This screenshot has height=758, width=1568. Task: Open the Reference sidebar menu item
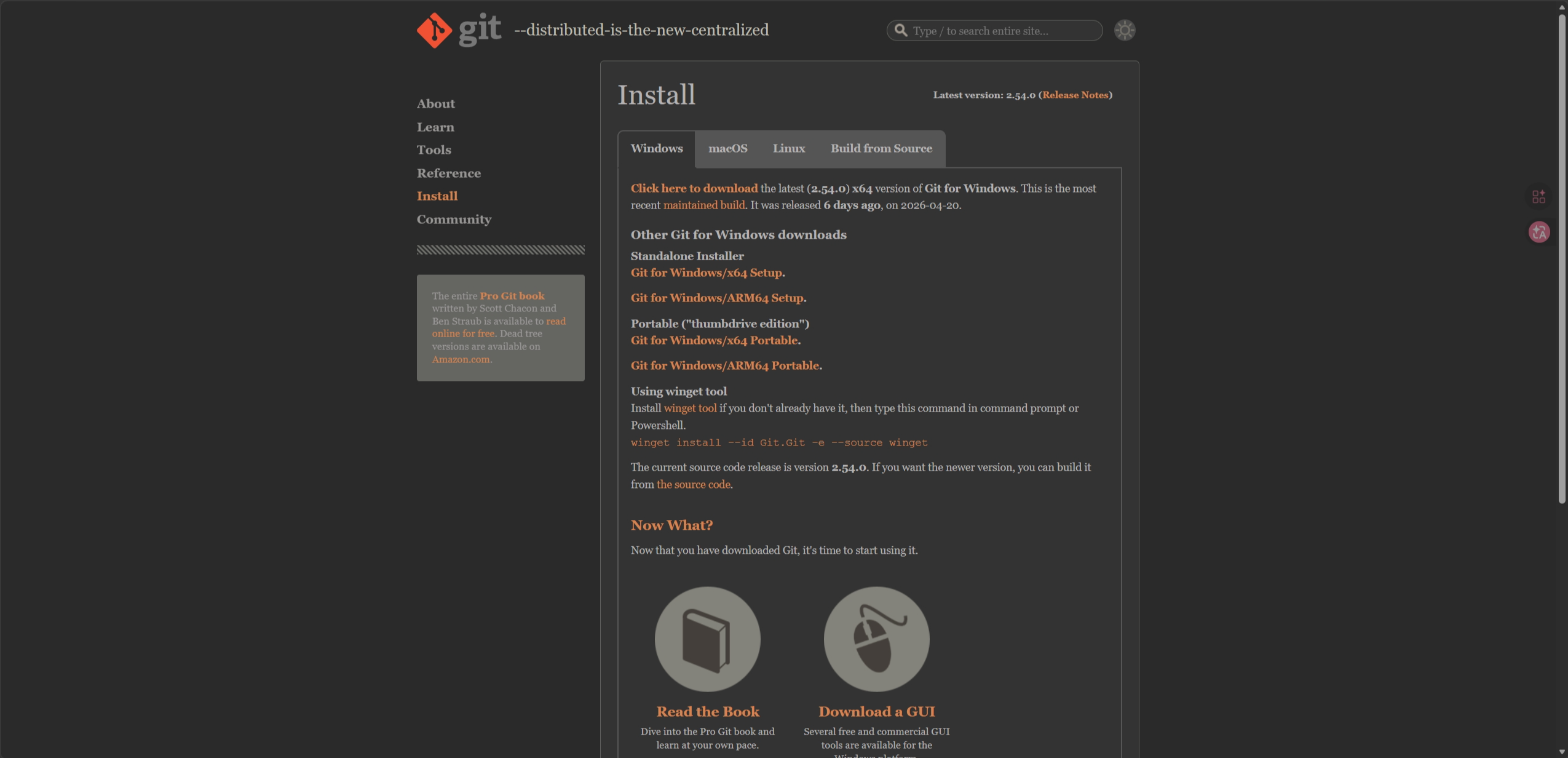click(x=448, y=173)
